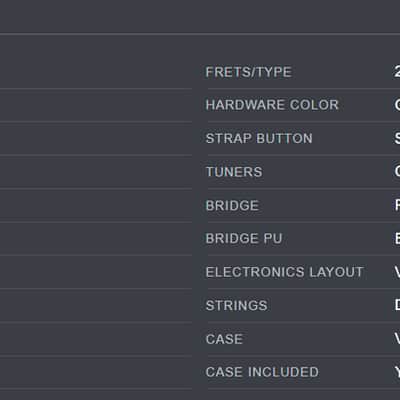
Task: Click the value beside ELECTRONICS LAYOUT
Action: click(x=397, y=272)
